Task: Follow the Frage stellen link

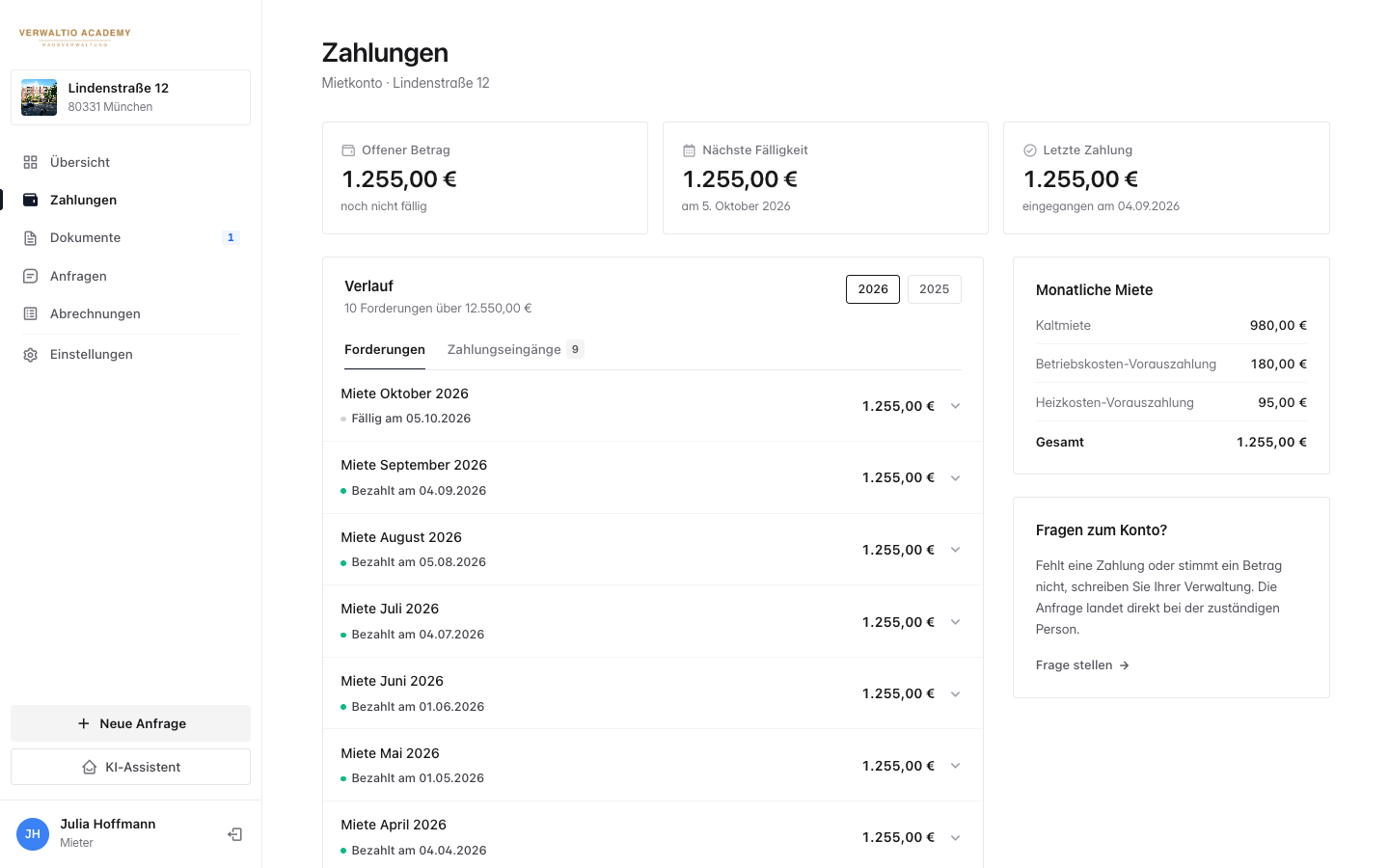Action: [1082, 665]
